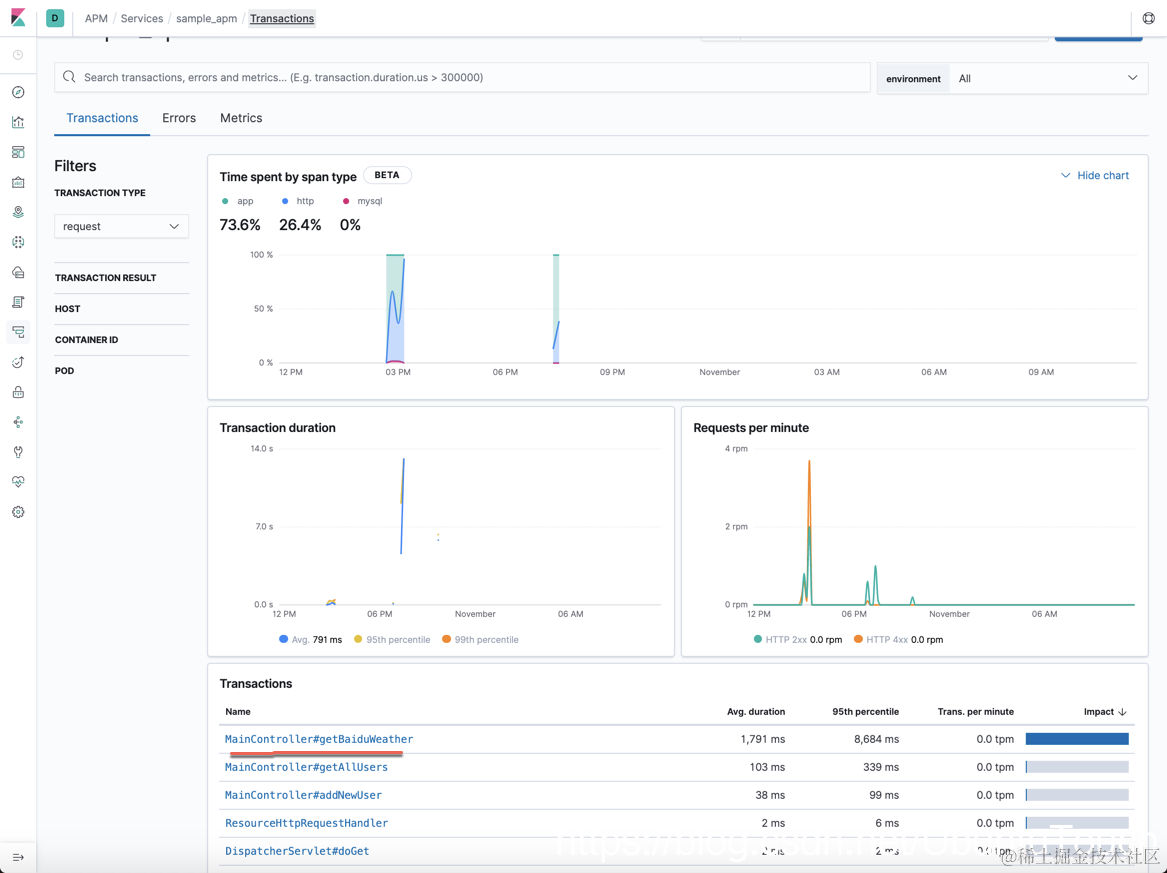Open the Machine Learning icon in sidebar
The height and width of the screenshot is (873, 1167).
(x=18, y=242)
